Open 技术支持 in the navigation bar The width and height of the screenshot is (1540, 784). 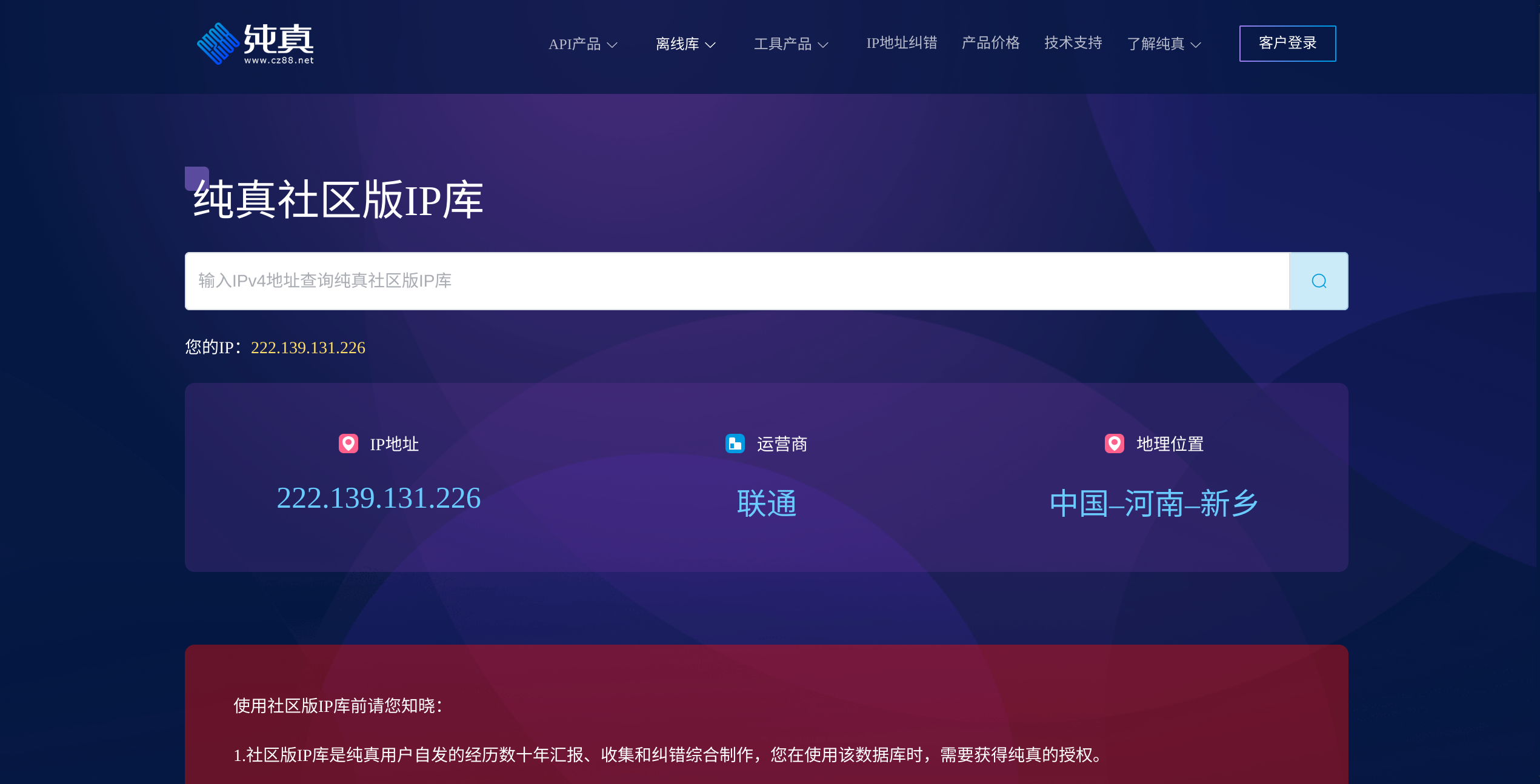[x=1073, y=43]
